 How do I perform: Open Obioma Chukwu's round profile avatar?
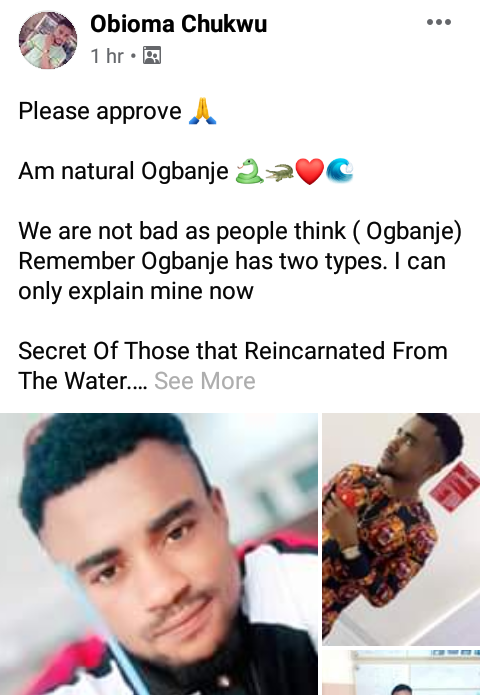point(48,40)
